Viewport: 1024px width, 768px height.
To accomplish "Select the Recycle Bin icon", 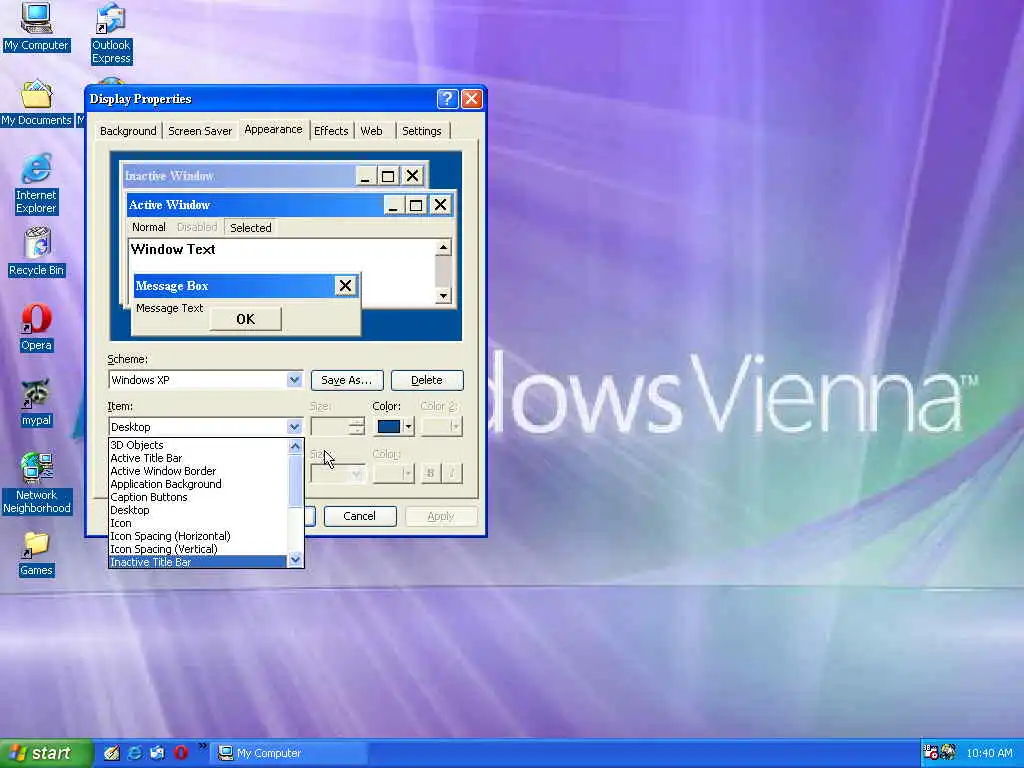I will tap(36, 252).
